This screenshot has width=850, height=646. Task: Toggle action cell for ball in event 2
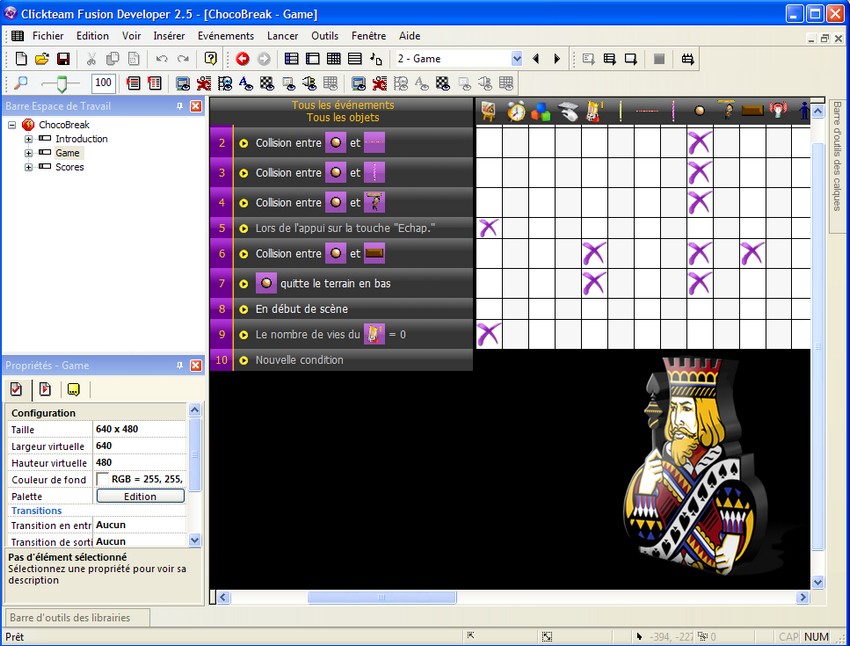[700, 143]
